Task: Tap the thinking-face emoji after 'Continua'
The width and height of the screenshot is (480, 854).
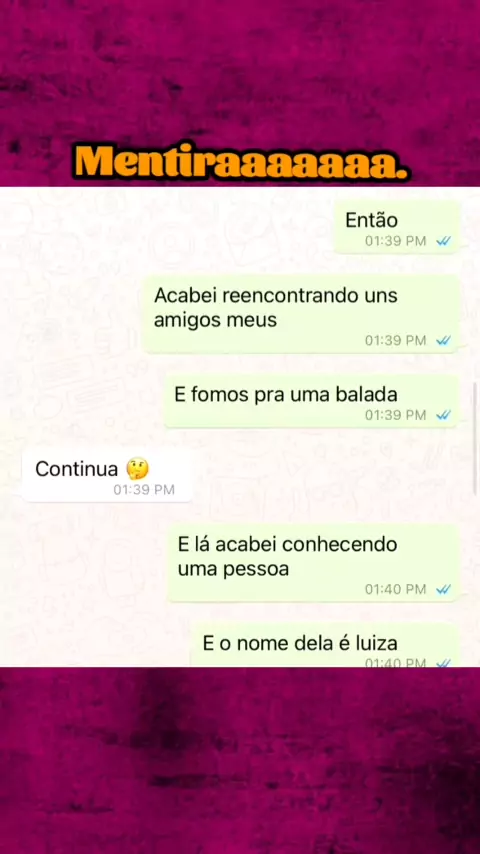Action: click(x=137, y=469)
